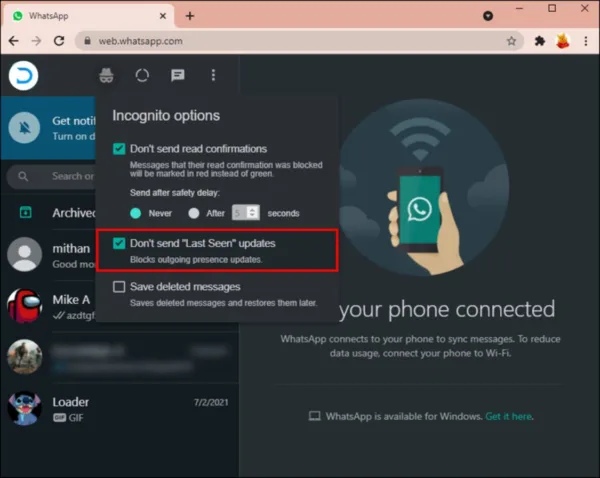The image size is (600, 478).
Task: Open the chat with mithan
Action: point(48,255)
